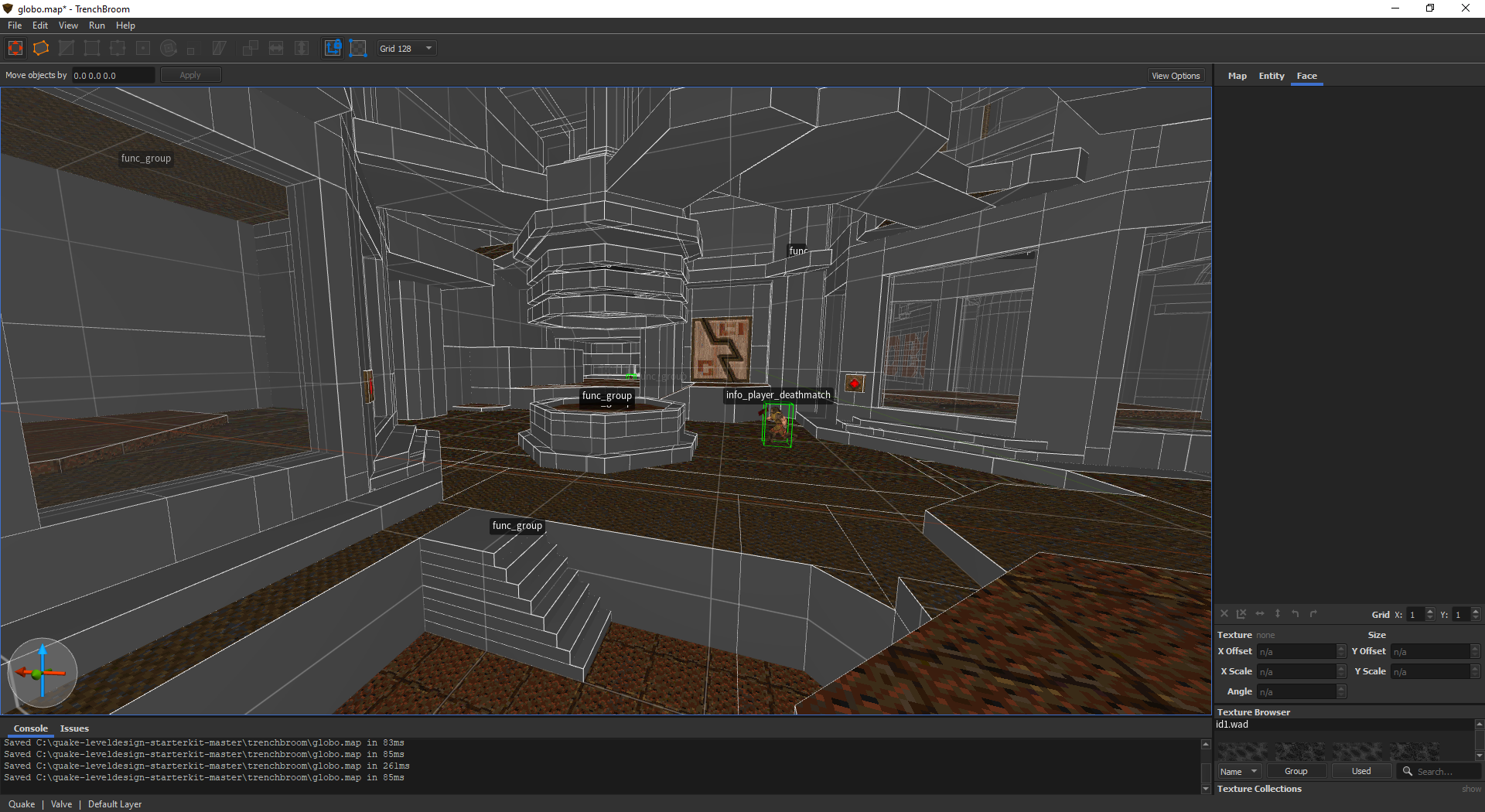Select the shear tool icon
The height and width of the screenshot is (812, 1485).
pyautogui.click(x=220, y=48)
